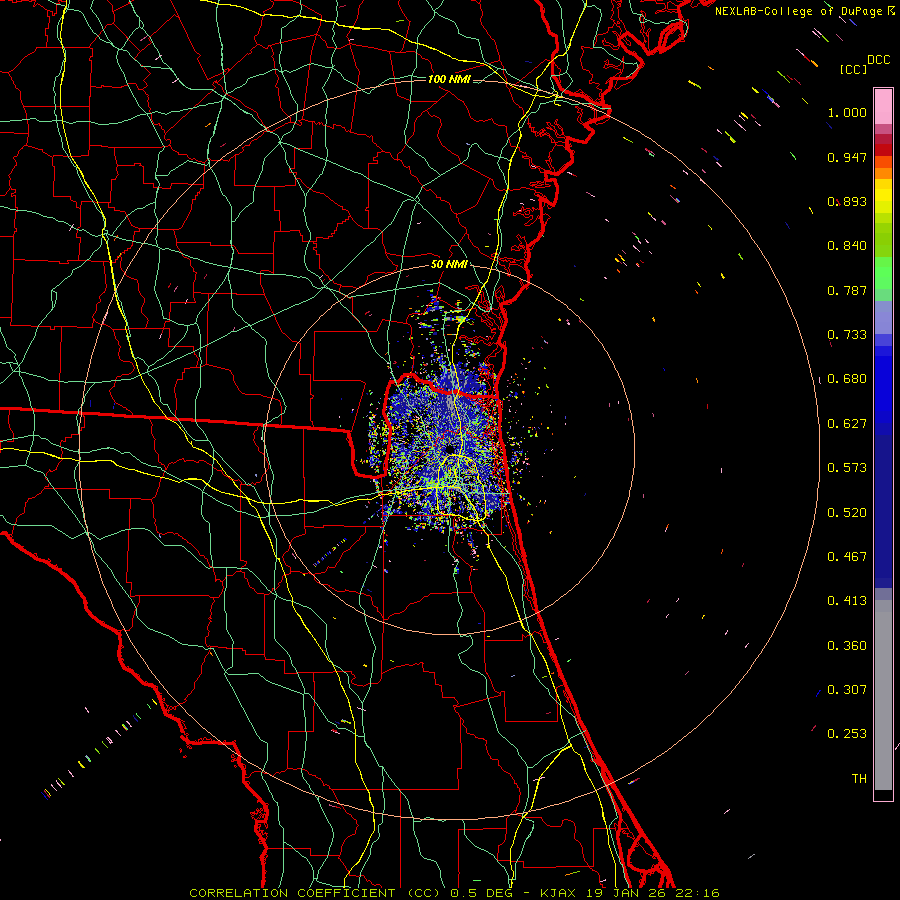Viewport: 900px width, 900px height.
Task: Click the "KJAX" station identifier
Action: click(559, 893)
